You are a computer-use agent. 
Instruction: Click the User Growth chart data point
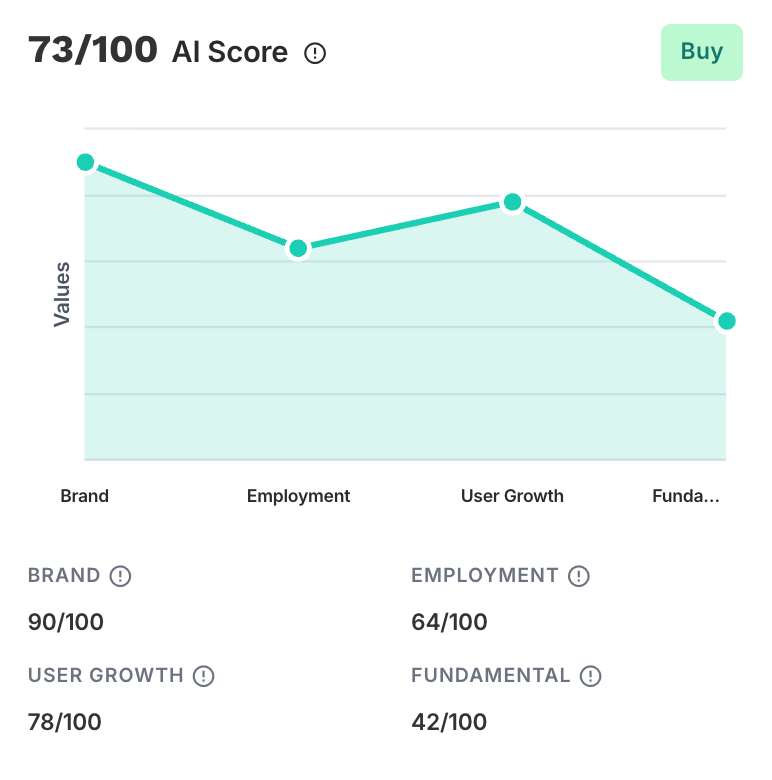tap(512, 202)
